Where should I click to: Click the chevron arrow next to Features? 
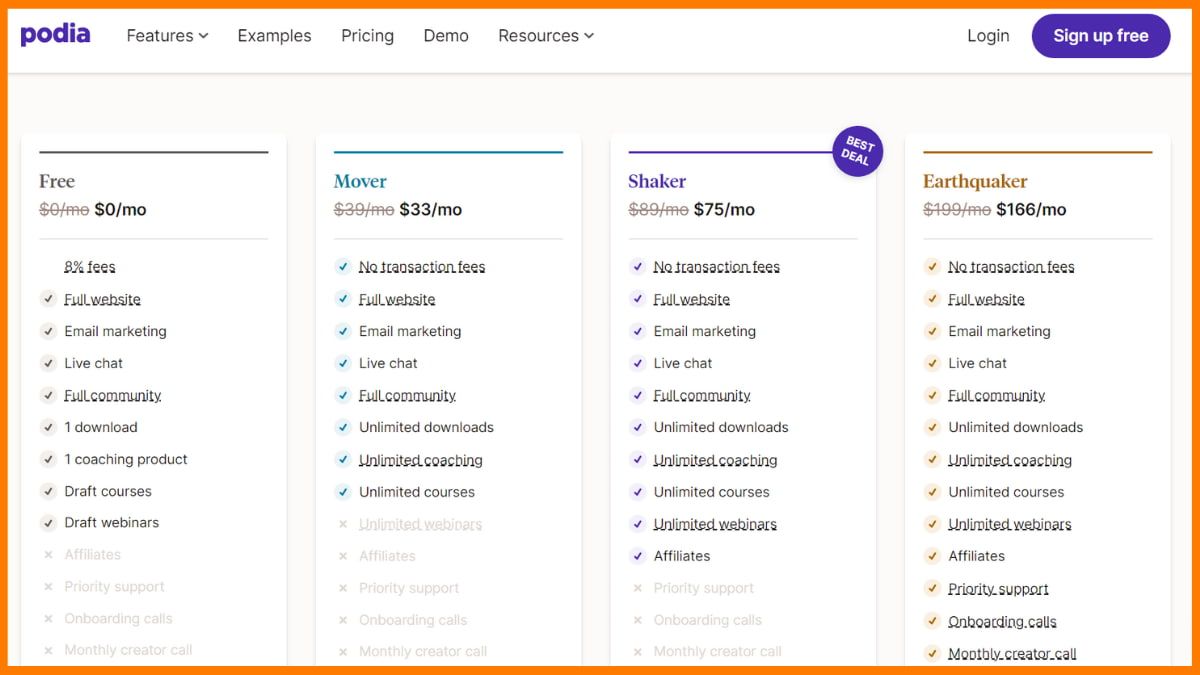point(203,36)
